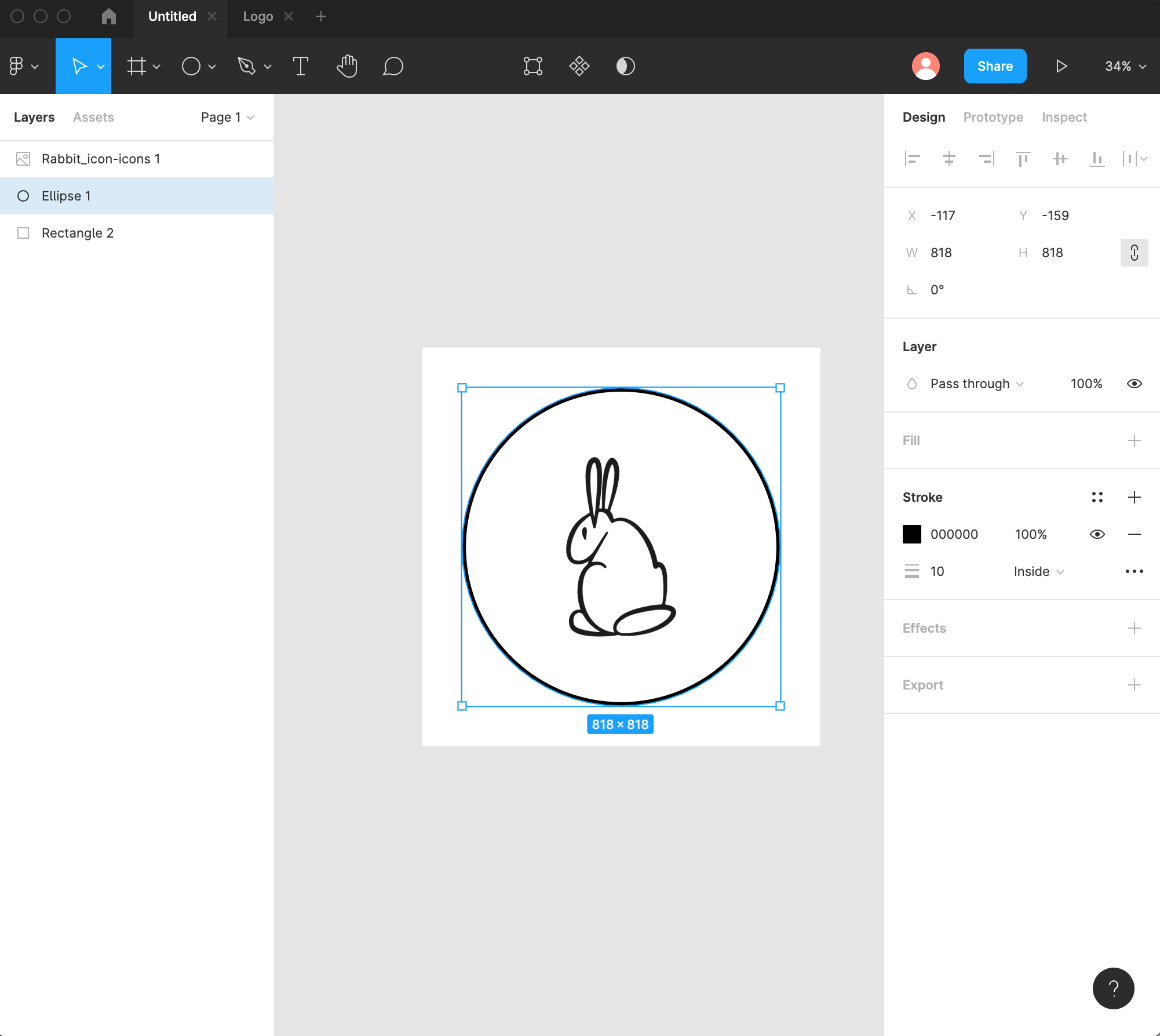Switch to the Prototype tab
Image resolution: width=1160 pixels, height=1036 pixels.
993,117
